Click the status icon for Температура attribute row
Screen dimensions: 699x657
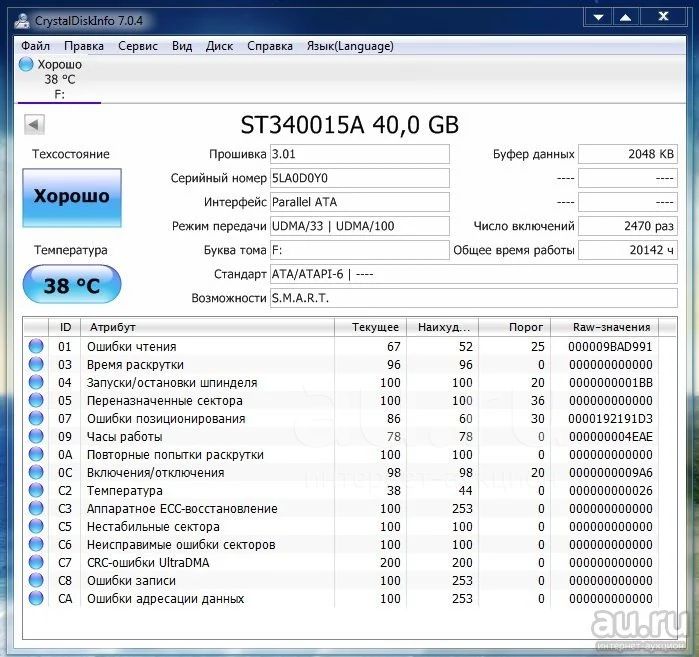point(36,491)
